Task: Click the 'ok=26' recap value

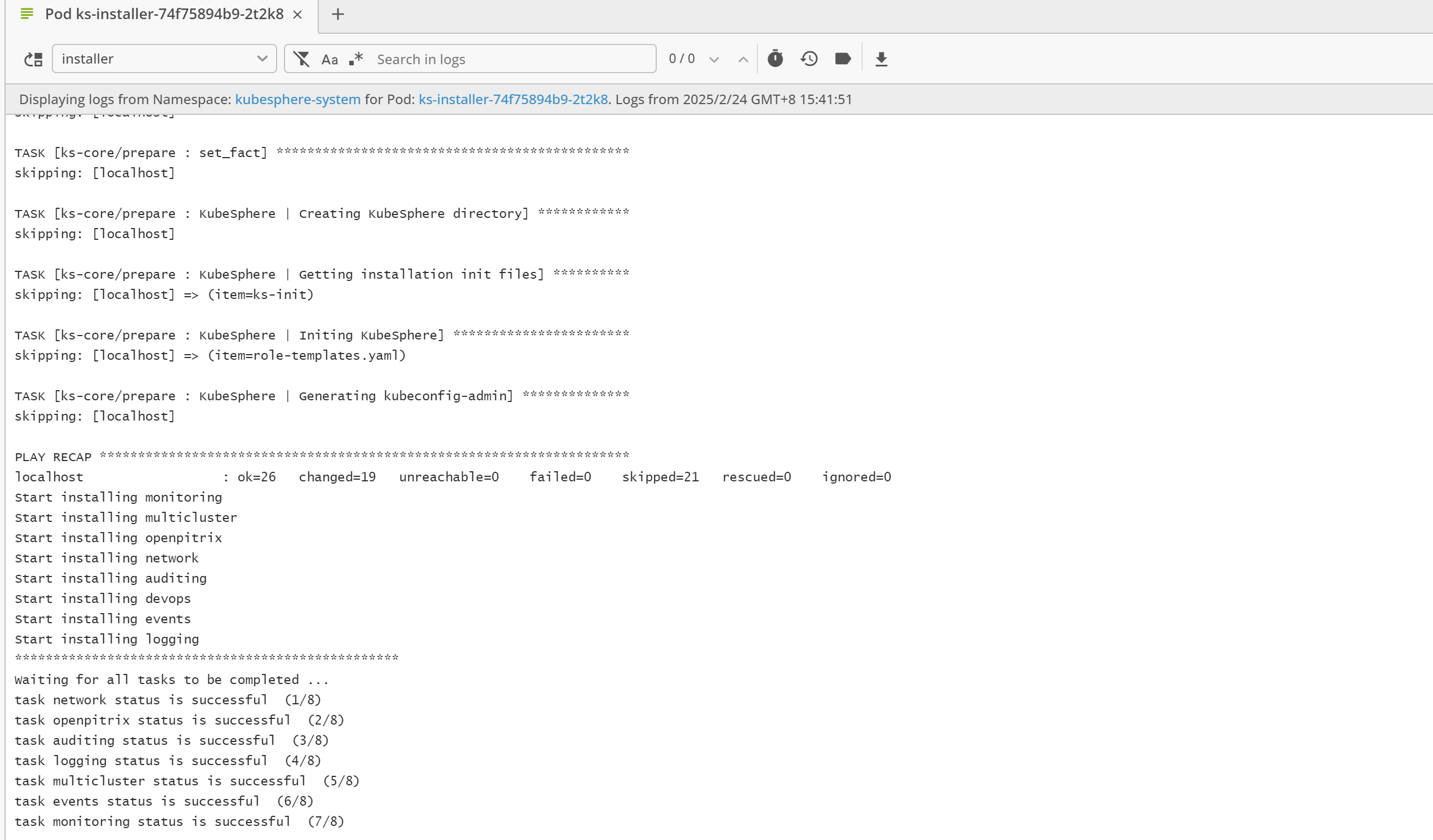Action: (256, 477)
